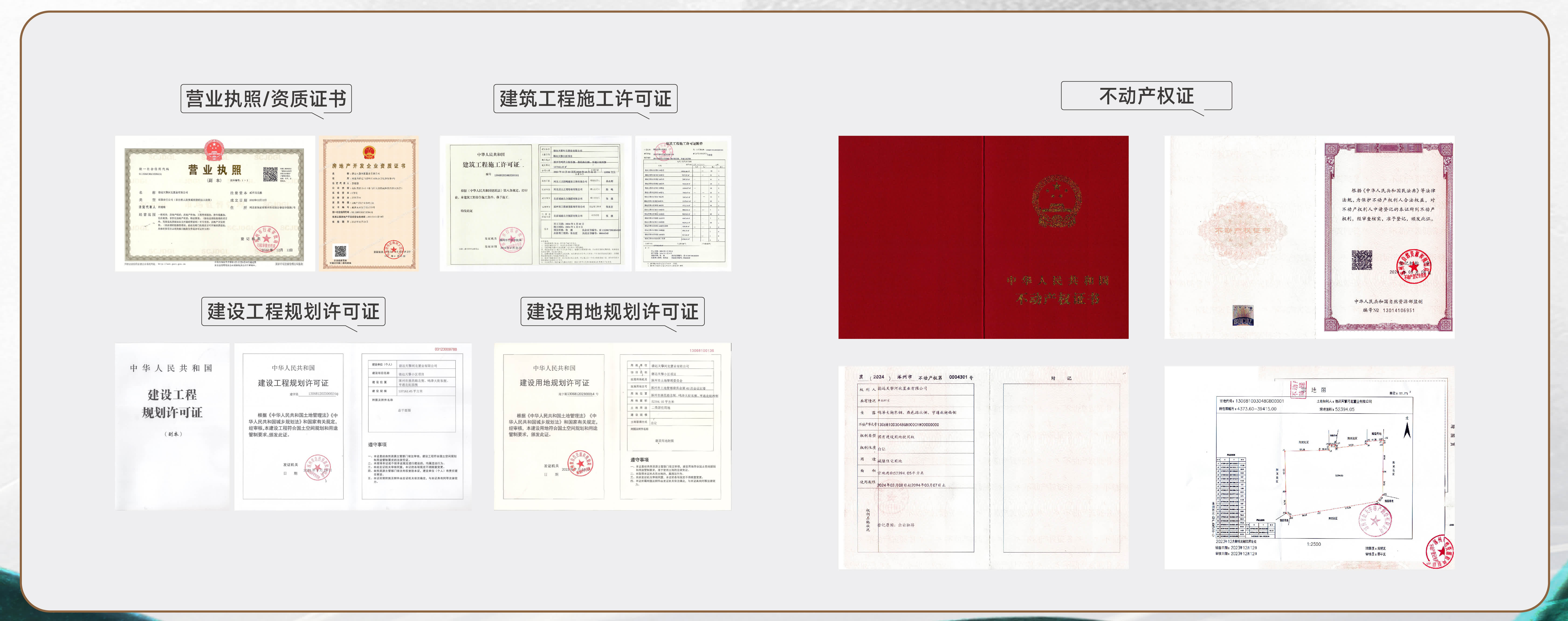This screenshot has height=621, width=1568.
Task: Click the 建设工程规划许可证 heading label
Action: 293,311
